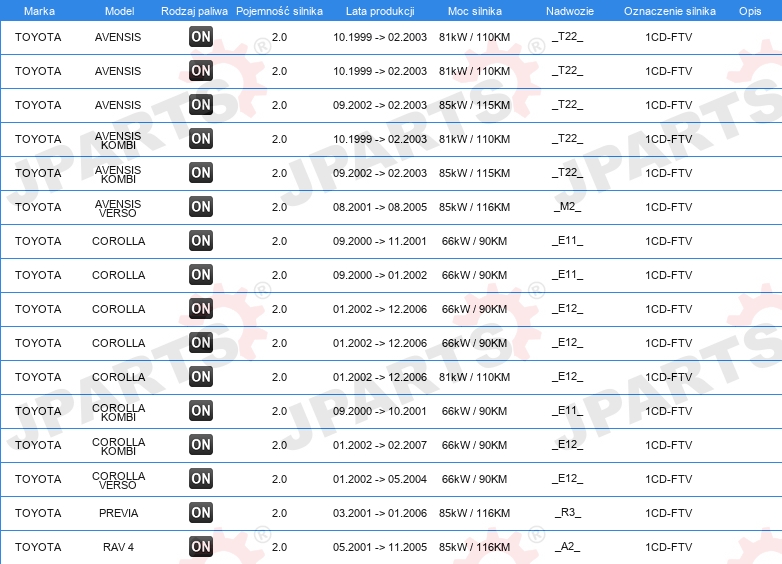Click the ON diesel icon in the RAV 4 row
The height and width of the screenshot is (564, 782).
click(201, 546)
